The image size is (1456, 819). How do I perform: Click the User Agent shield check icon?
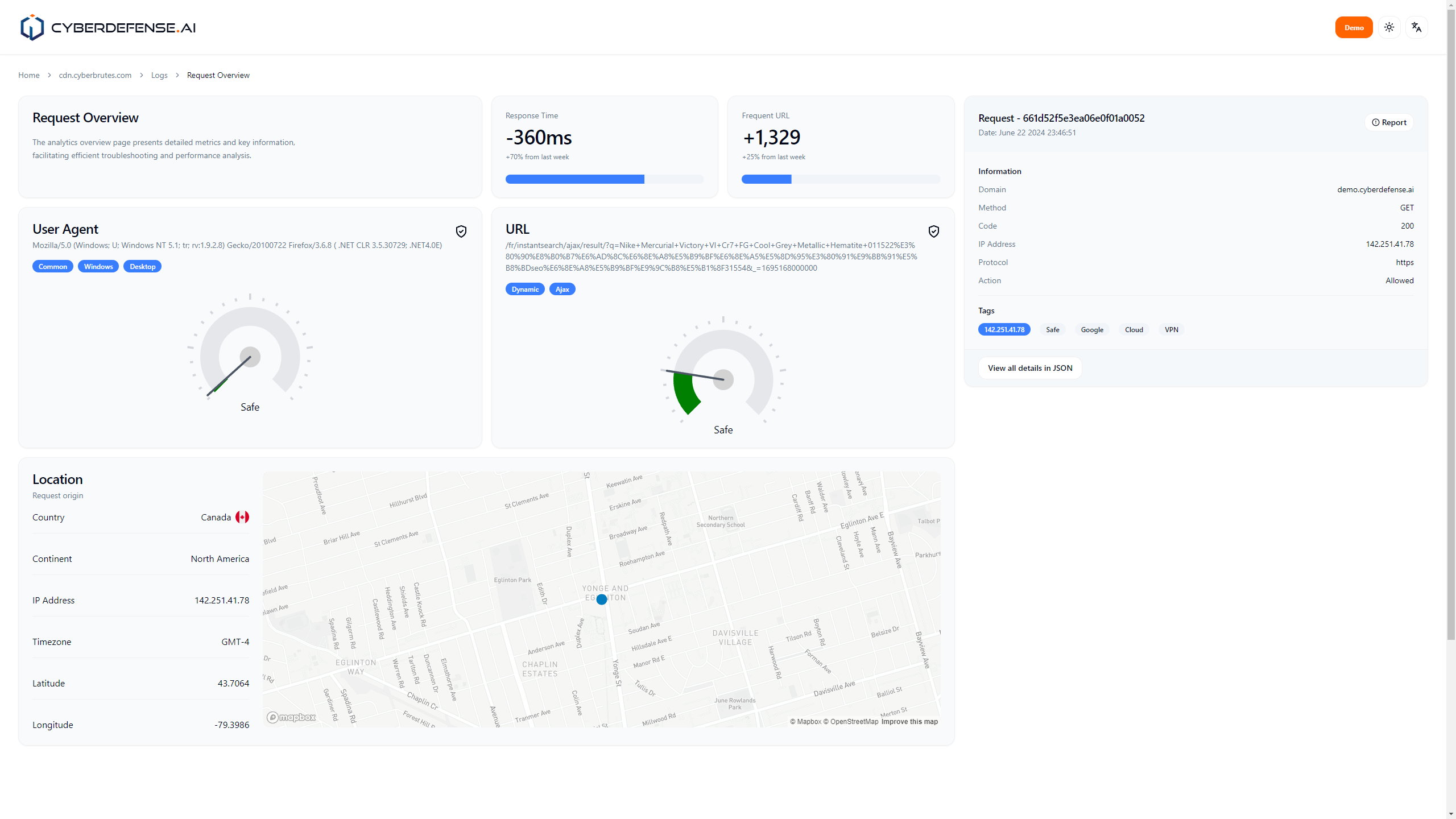[x=461, y=231]
